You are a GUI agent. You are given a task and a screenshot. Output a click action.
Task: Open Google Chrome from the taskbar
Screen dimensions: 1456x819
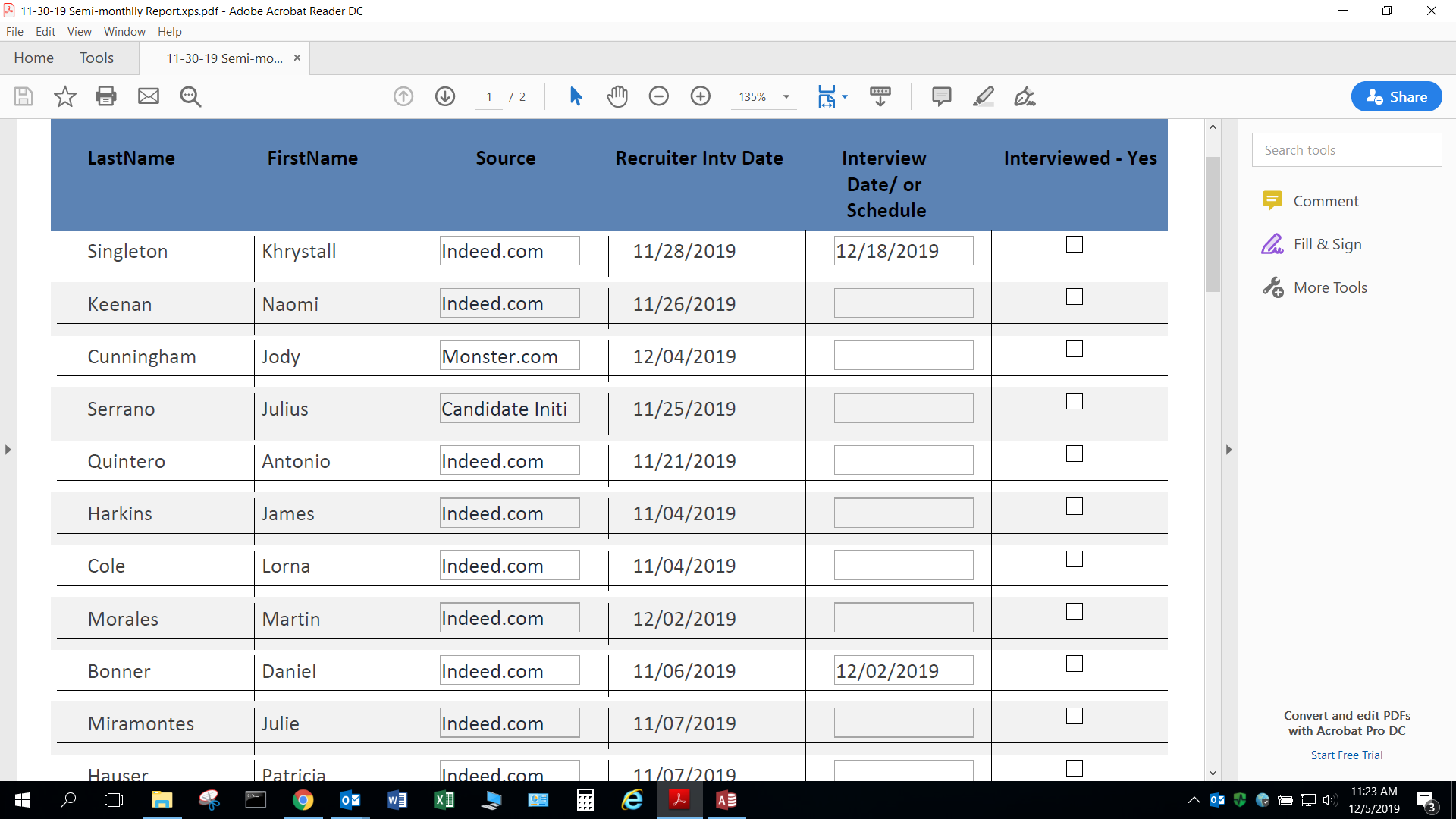click(x=303, y=800)
